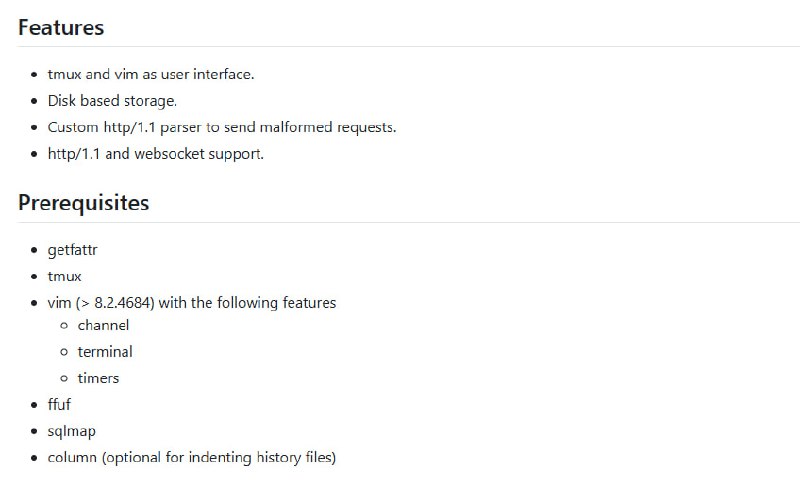Click the getfattr prerequisite

(x=72, y=250)
